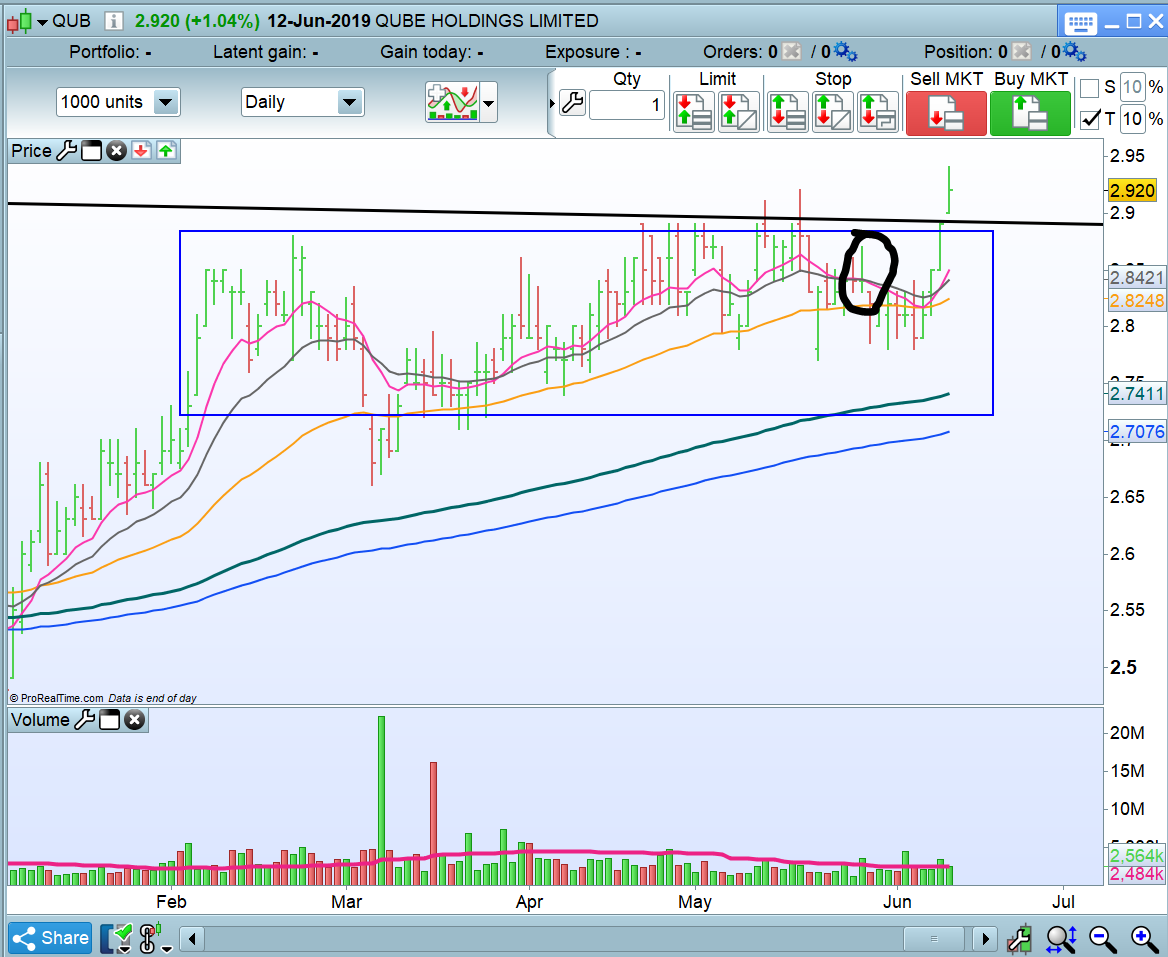This screenshot has width=1168, height=957.
Task: Click the Price panel green up arrow
Action: pyautogui.click(x=165, y=151)
